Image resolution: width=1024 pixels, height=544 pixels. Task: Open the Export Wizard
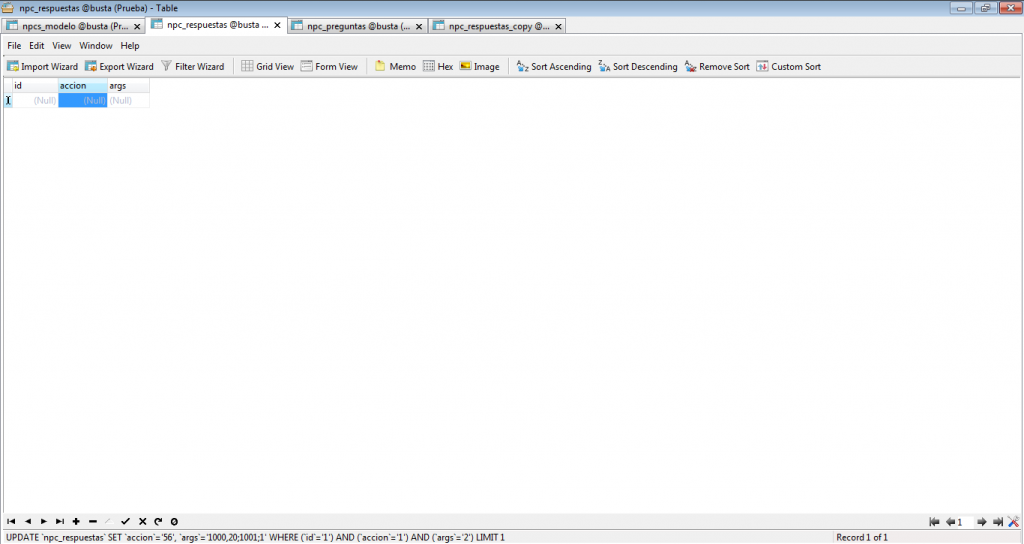[120, 67]
